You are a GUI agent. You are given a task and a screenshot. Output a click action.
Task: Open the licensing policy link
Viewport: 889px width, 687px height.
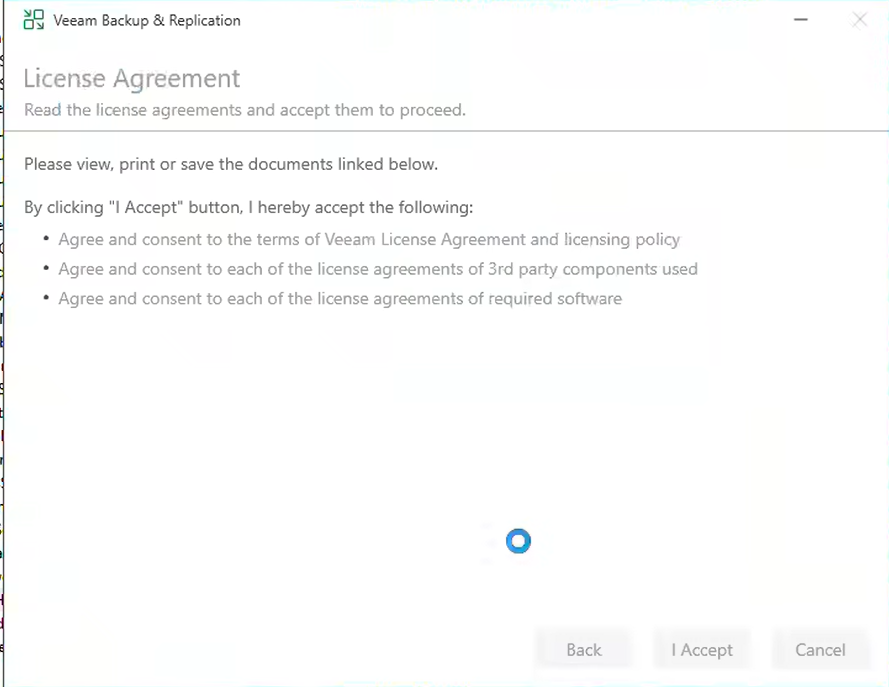pyautogui.click(x=622, y=240)
